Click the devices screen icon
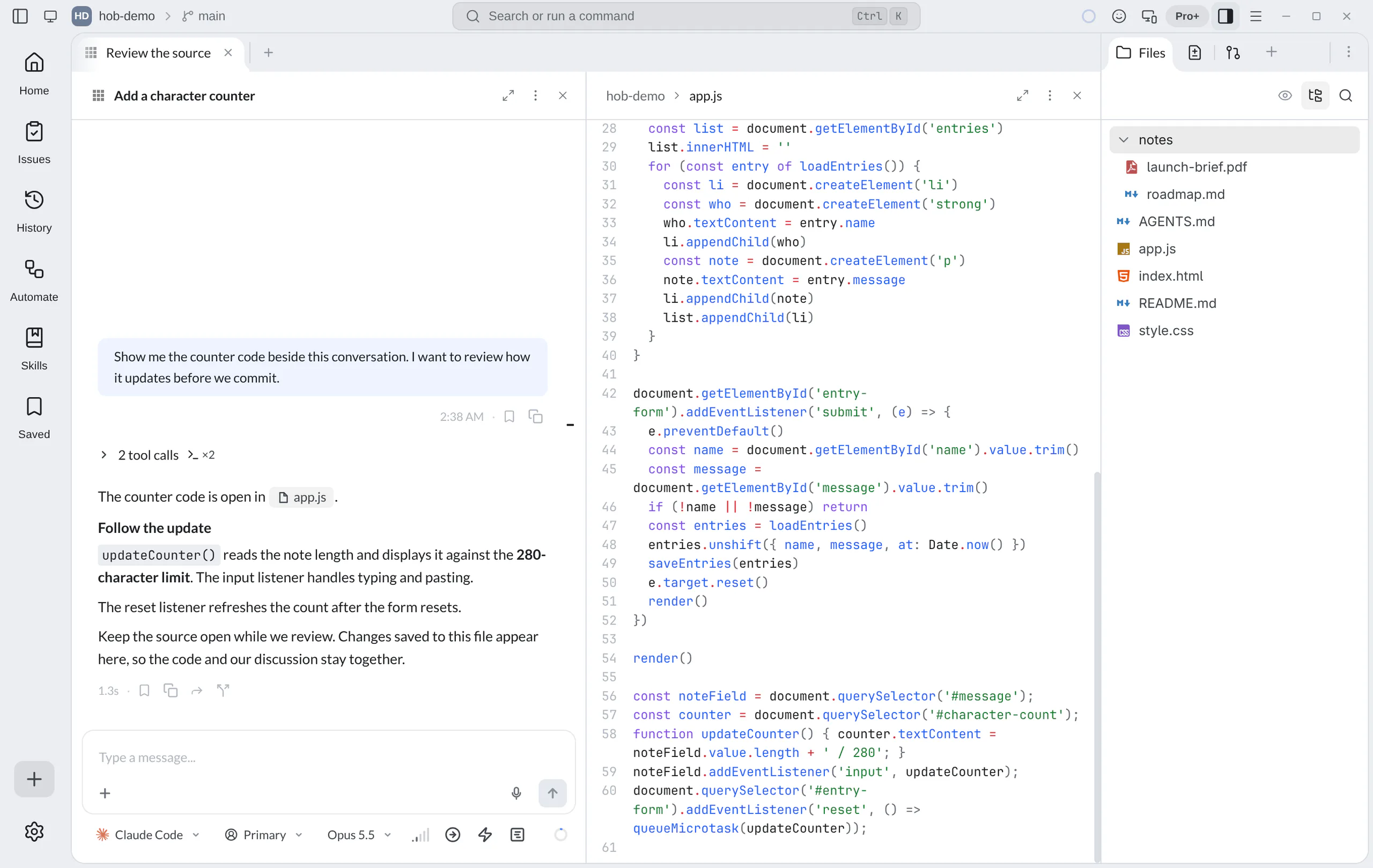 coord(1149,16)
